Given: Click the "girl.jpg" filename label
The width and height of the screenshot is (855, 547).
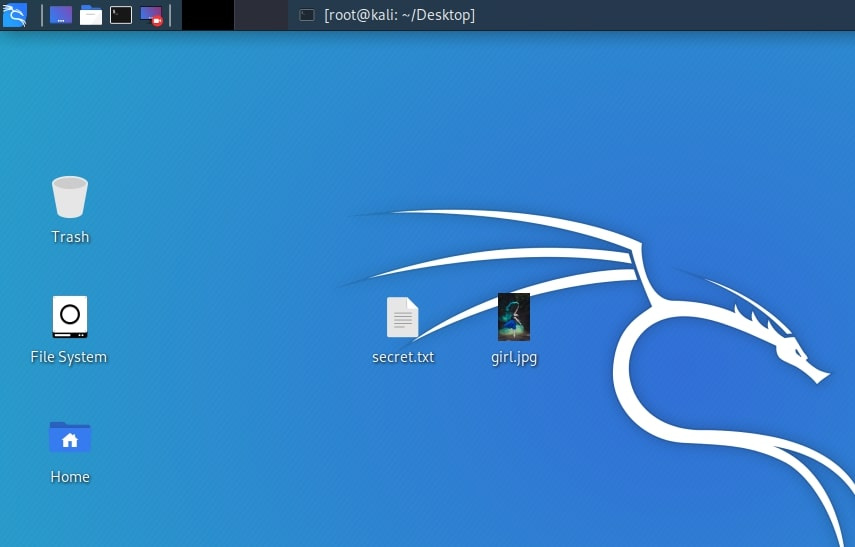Looking at the screenshot, I should [514, 356].
